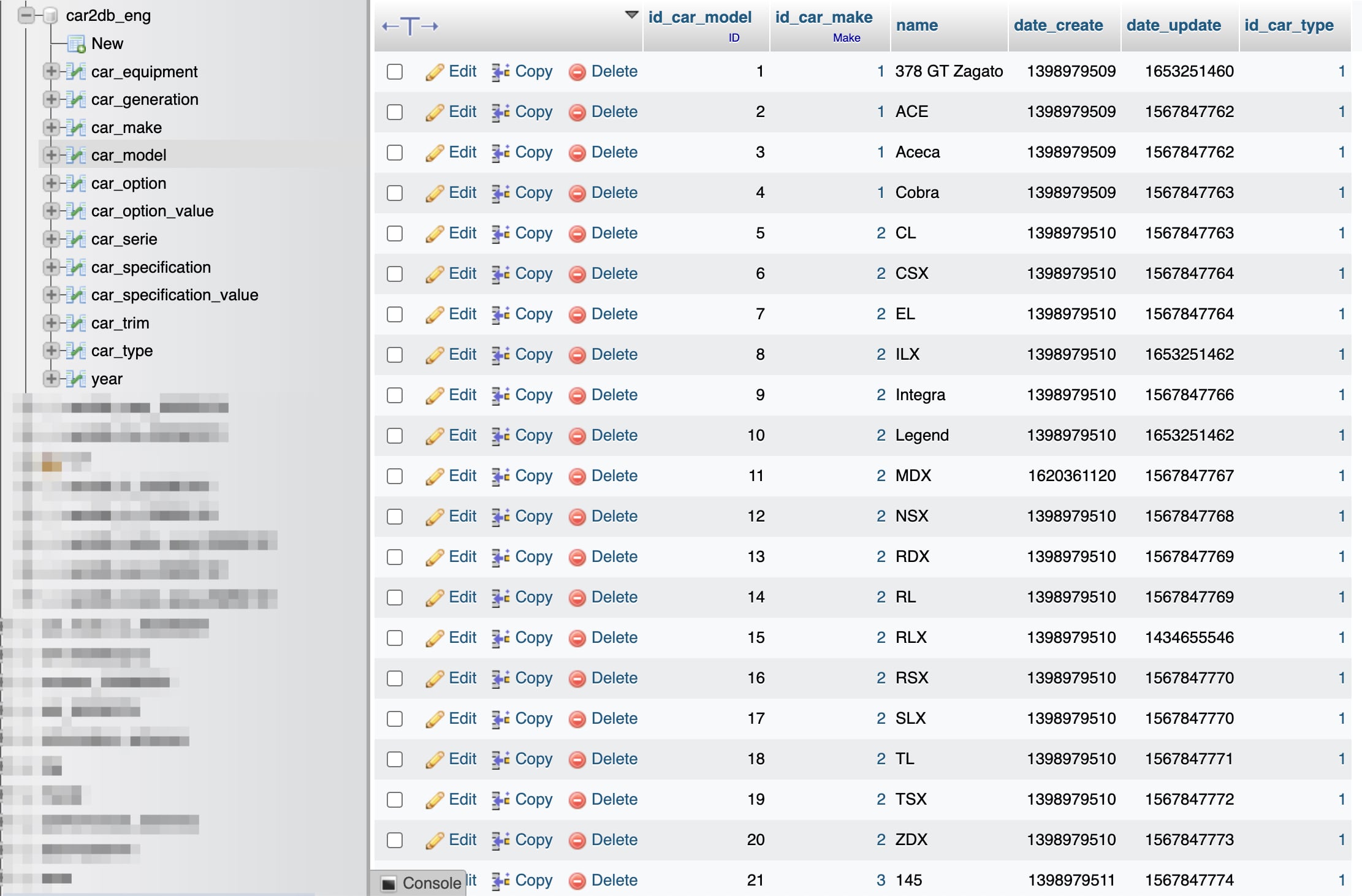Expand the car_specification table node

51,267
